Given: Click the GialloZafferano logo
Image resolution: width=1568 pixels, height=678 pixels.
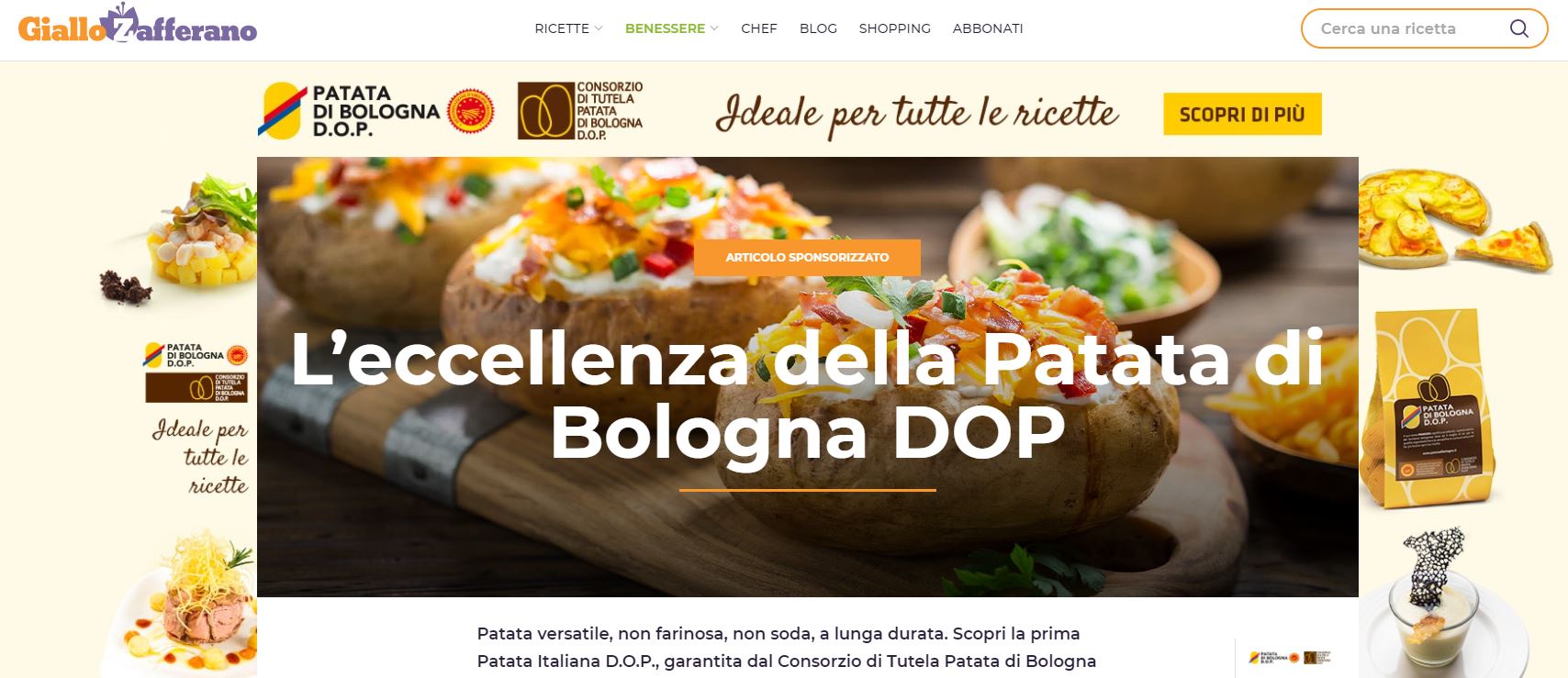Looking at the screenshot, I should (x=138, y=25).
